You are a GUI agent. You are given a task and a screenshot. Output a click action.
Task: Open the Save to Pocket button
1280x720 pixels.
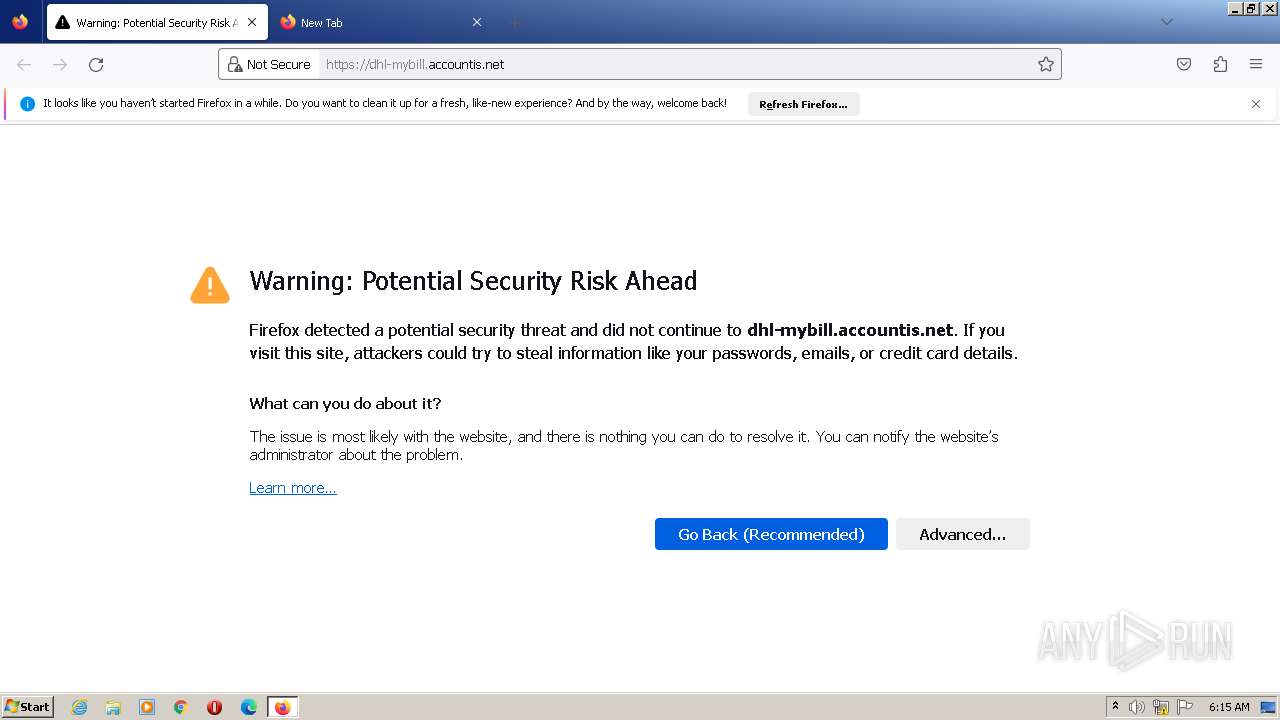(x=1184, y=64)
